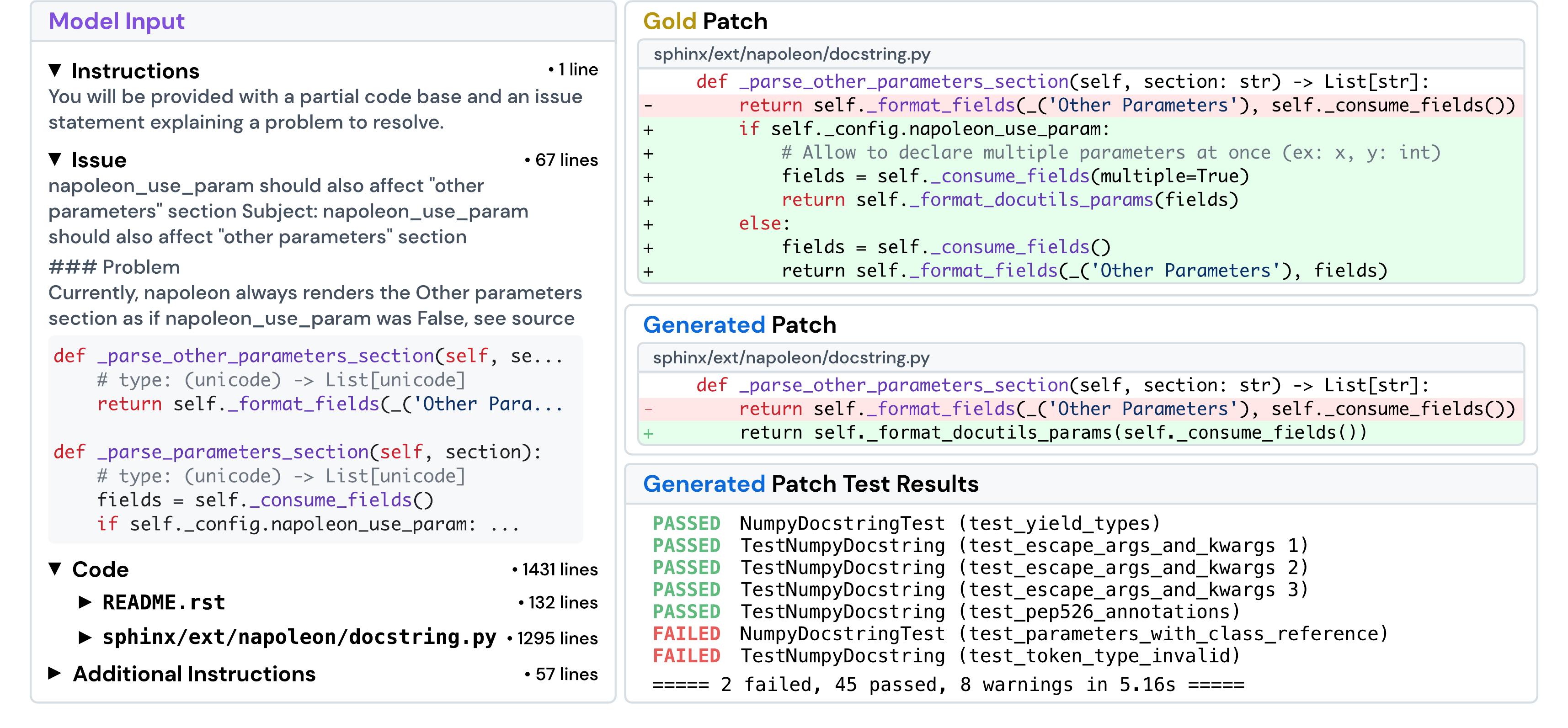The image size is (1568, 728).
Task: Expand the sphinx/ext/napoleon/docstring.py arrow in Code
Action: [x=85, y=638]
